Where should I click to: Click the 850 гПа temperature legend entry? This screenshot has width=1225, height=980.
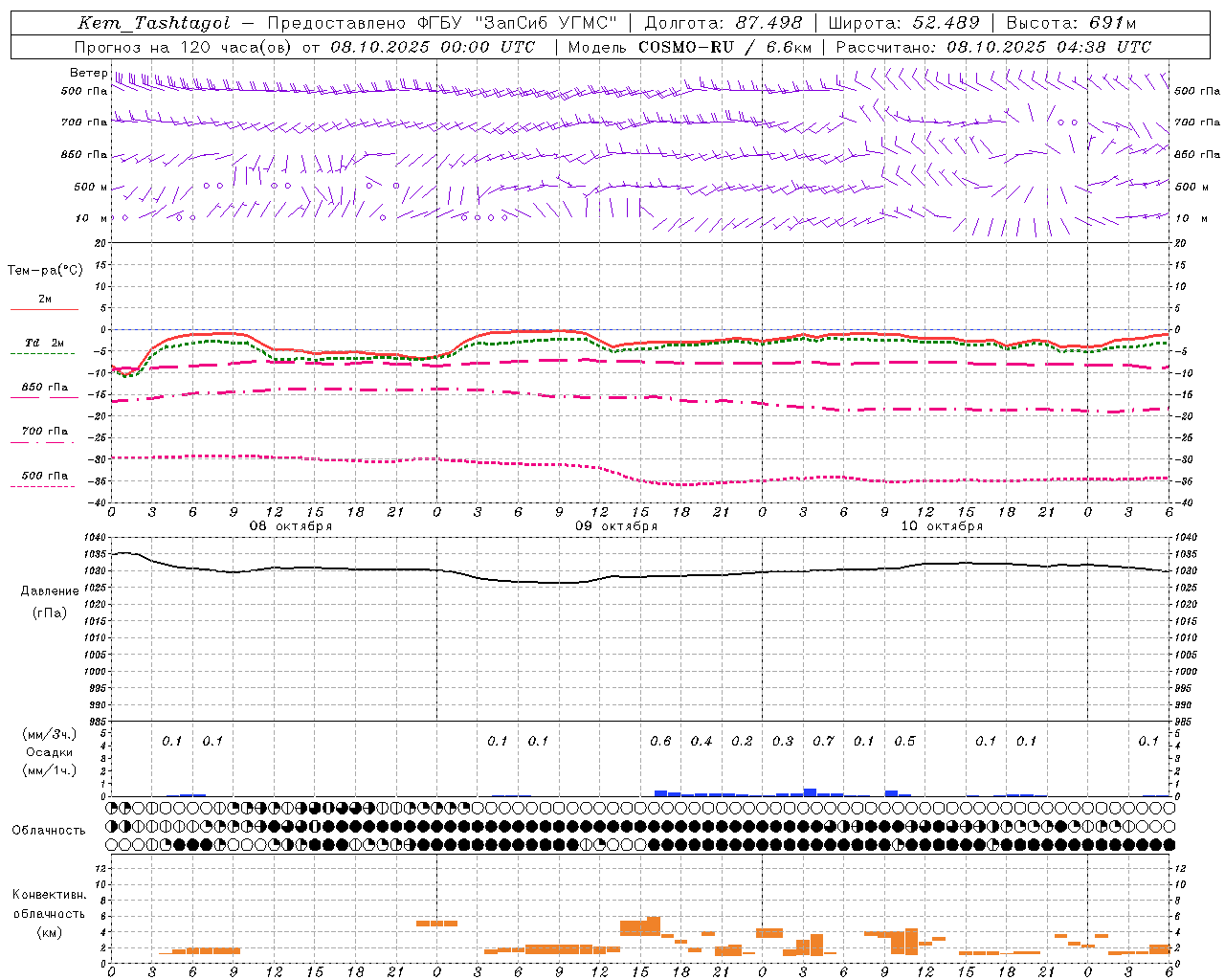[44, 390]
